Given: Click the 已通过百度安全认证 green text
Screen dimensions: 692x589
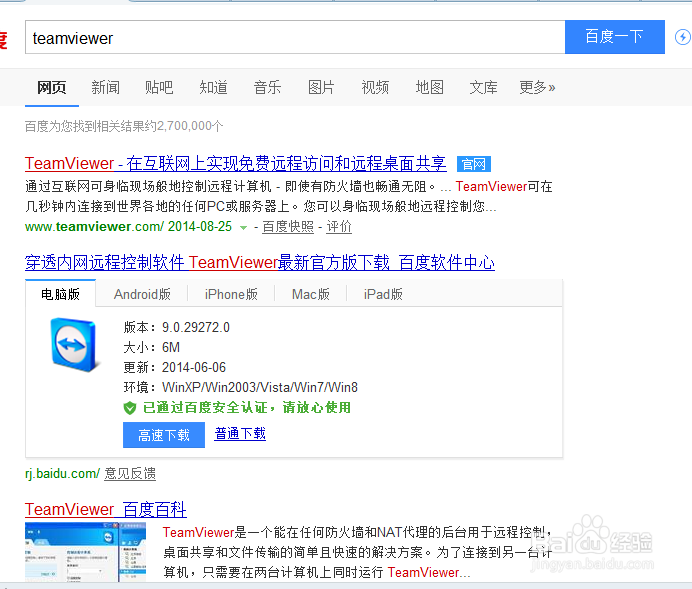Looking at the screenshot, I should [x=247, y=407].
